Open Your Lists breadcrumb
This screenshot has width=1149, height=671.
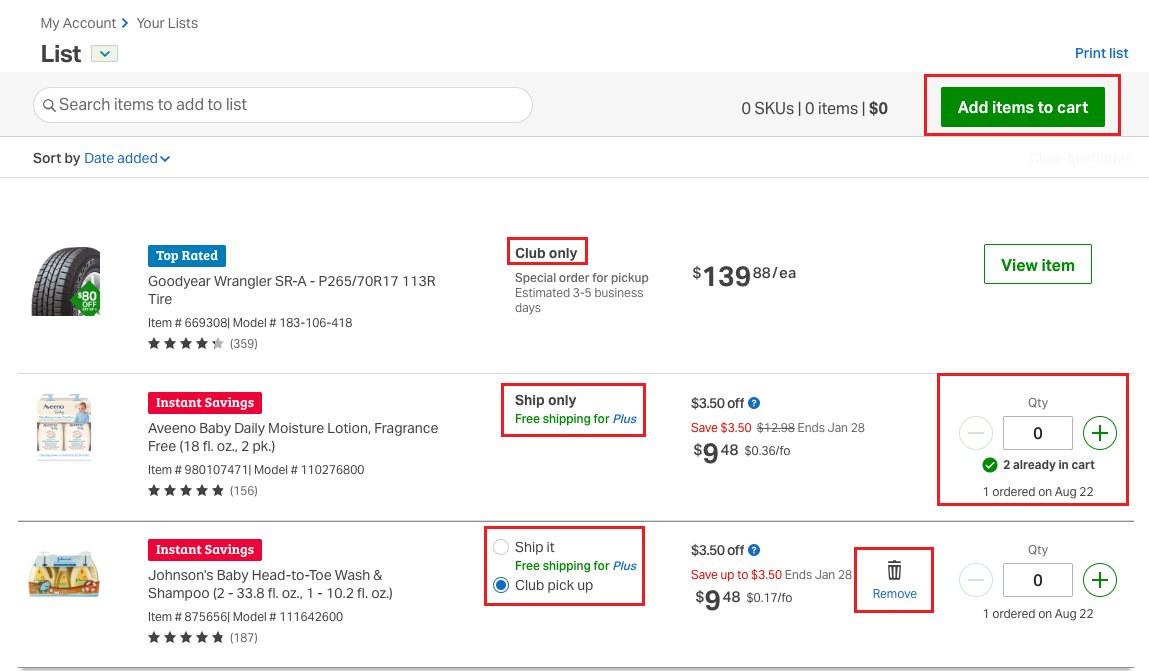167,23
